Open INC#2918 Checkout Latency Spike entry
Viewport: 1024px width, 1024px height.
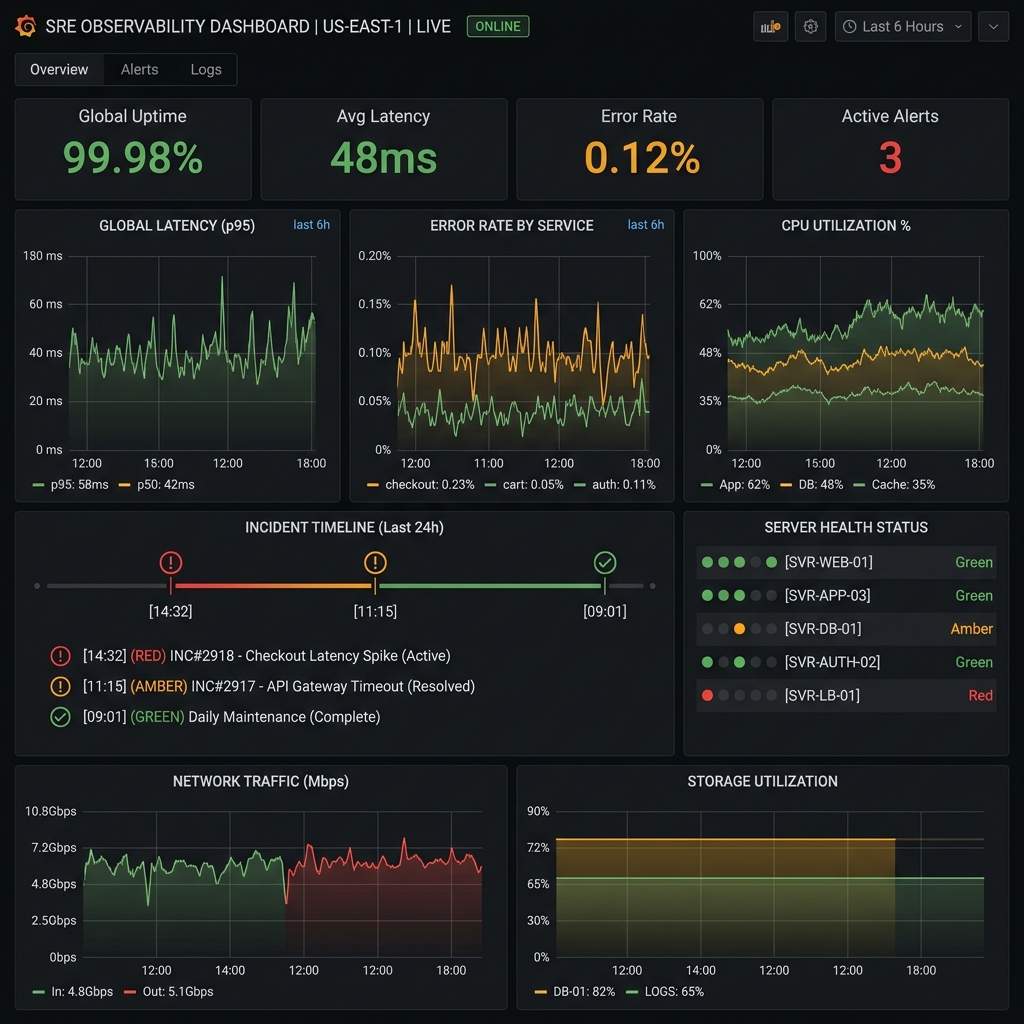coord(266,656)
